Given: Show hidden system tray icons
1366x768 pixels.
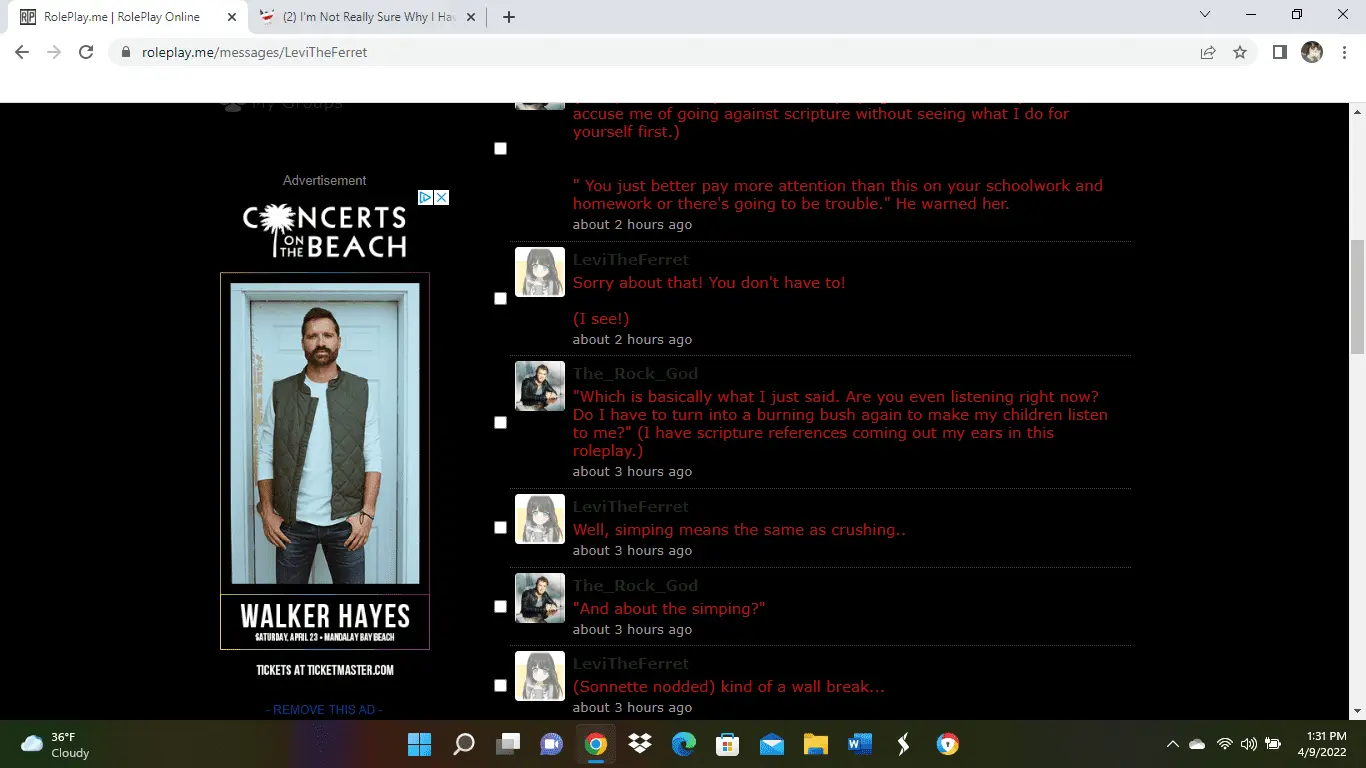Looking at the screenshot, I should pyautogui.click(x=1172, y=744).
